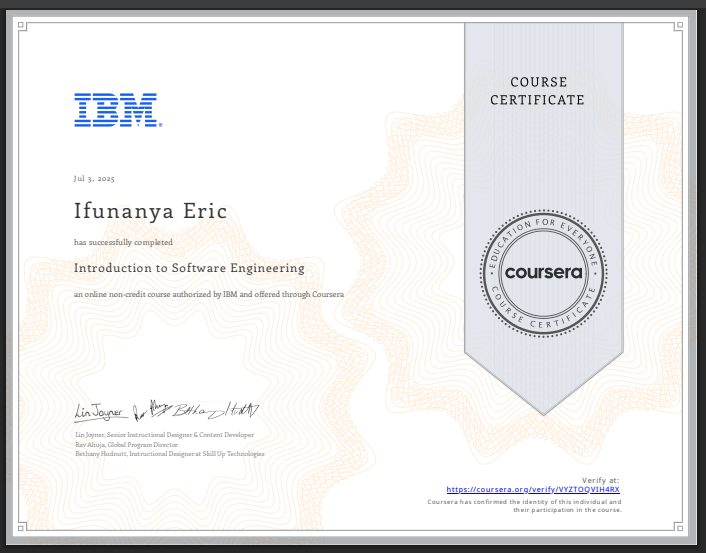Click the COURSE CERTIFICATE heading on the ribbon
The width and height of the screenshot is (706, 553).
(538, 91)
